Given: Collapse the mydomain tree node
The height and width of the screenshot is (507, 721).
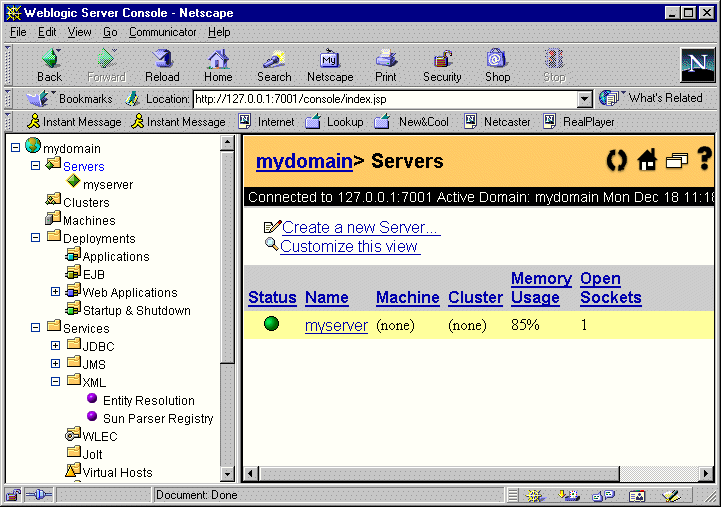Looking at the screenshot, I should (x=16, y=148).
